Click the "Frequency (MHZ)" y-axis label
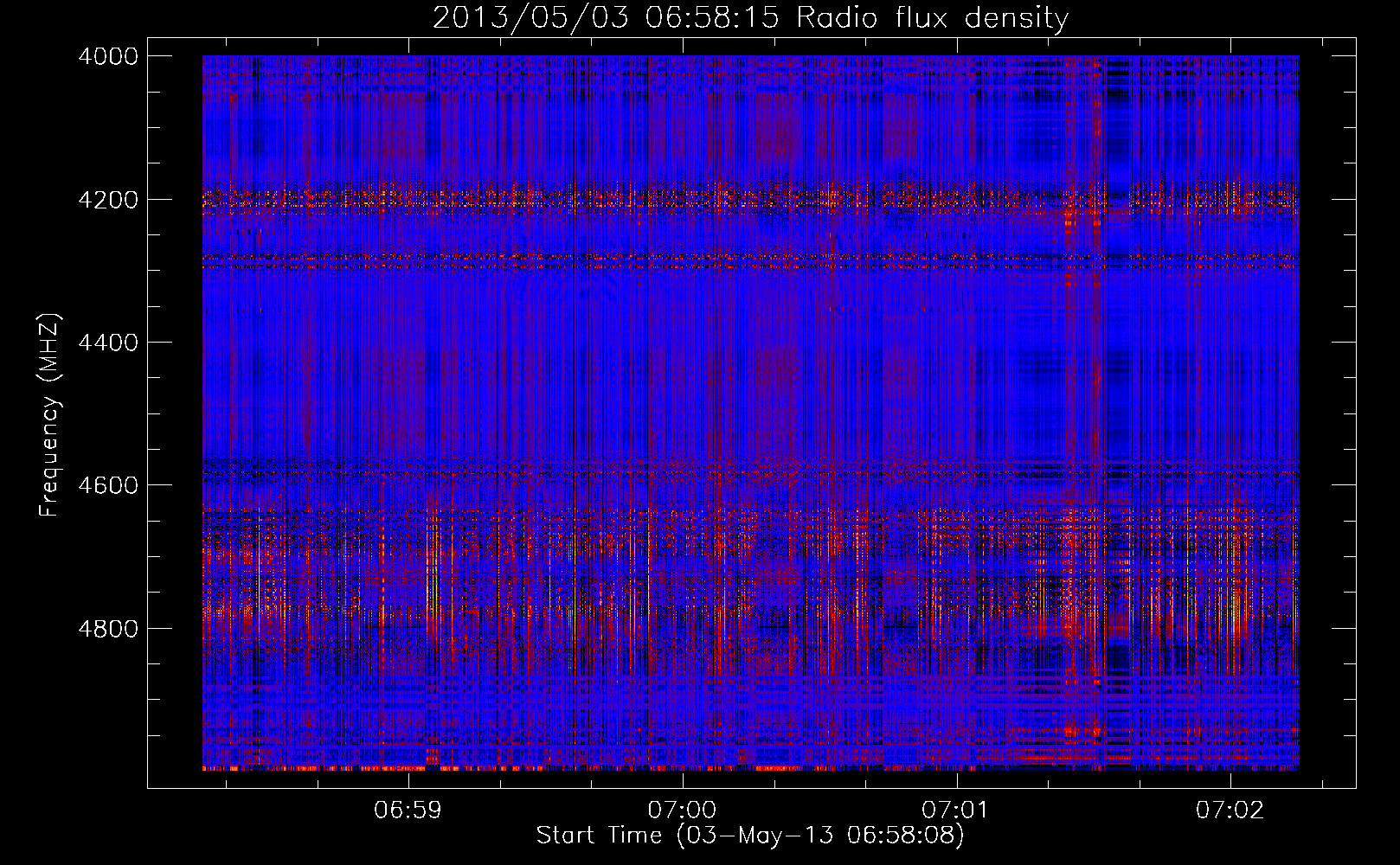Screen dimensions: 1400x865 tap(49, 415)
